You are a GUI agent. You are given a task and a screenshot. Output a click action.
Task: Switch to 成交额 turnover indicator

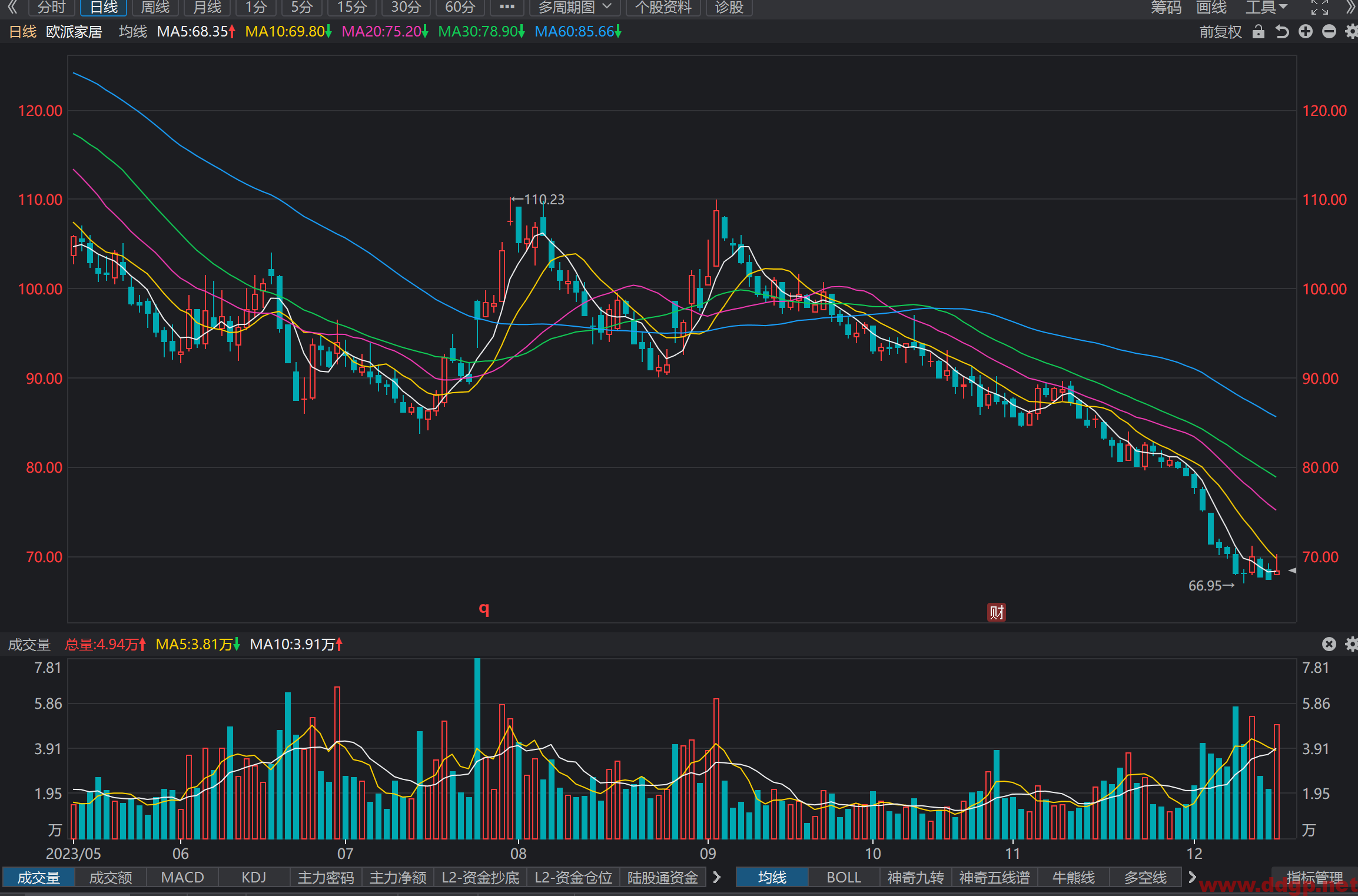111,877
